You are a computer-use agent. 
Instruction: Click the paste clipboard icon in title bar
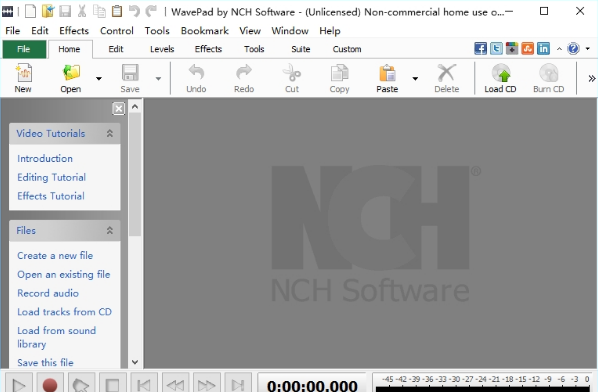pos(117,11)
